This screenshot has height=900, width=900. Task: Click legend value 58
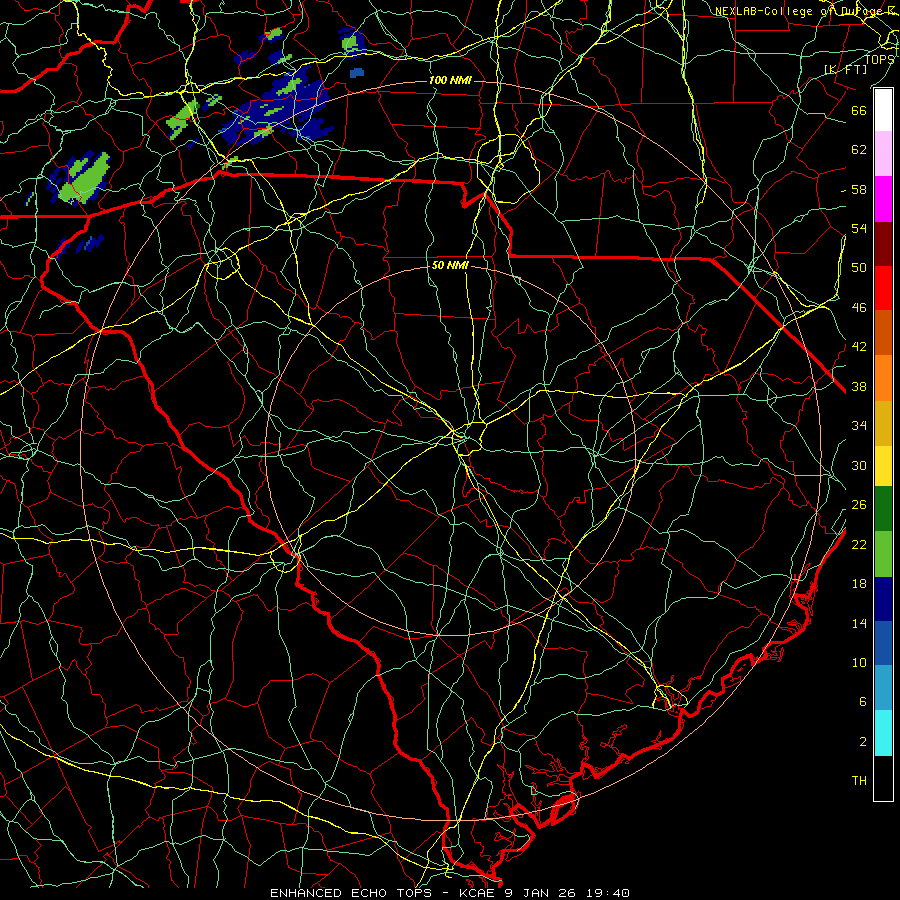pyautogui.click(x=859, y=189)
